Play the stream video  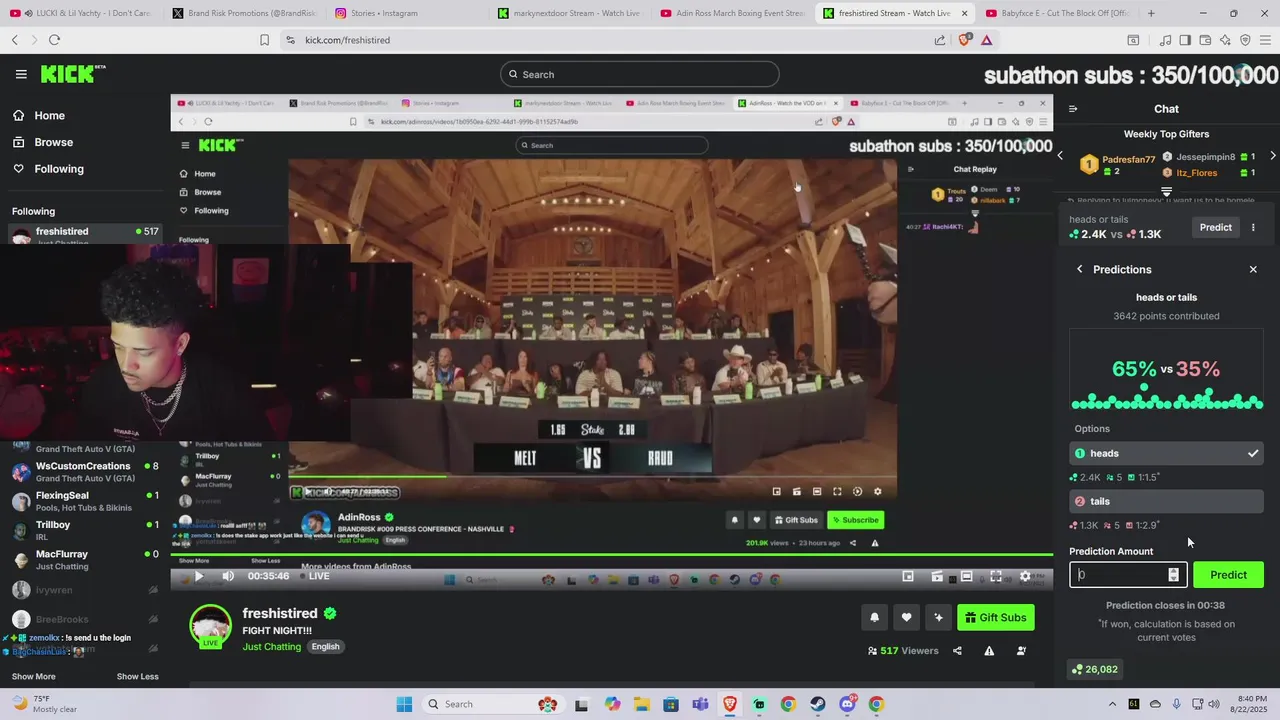198,576
